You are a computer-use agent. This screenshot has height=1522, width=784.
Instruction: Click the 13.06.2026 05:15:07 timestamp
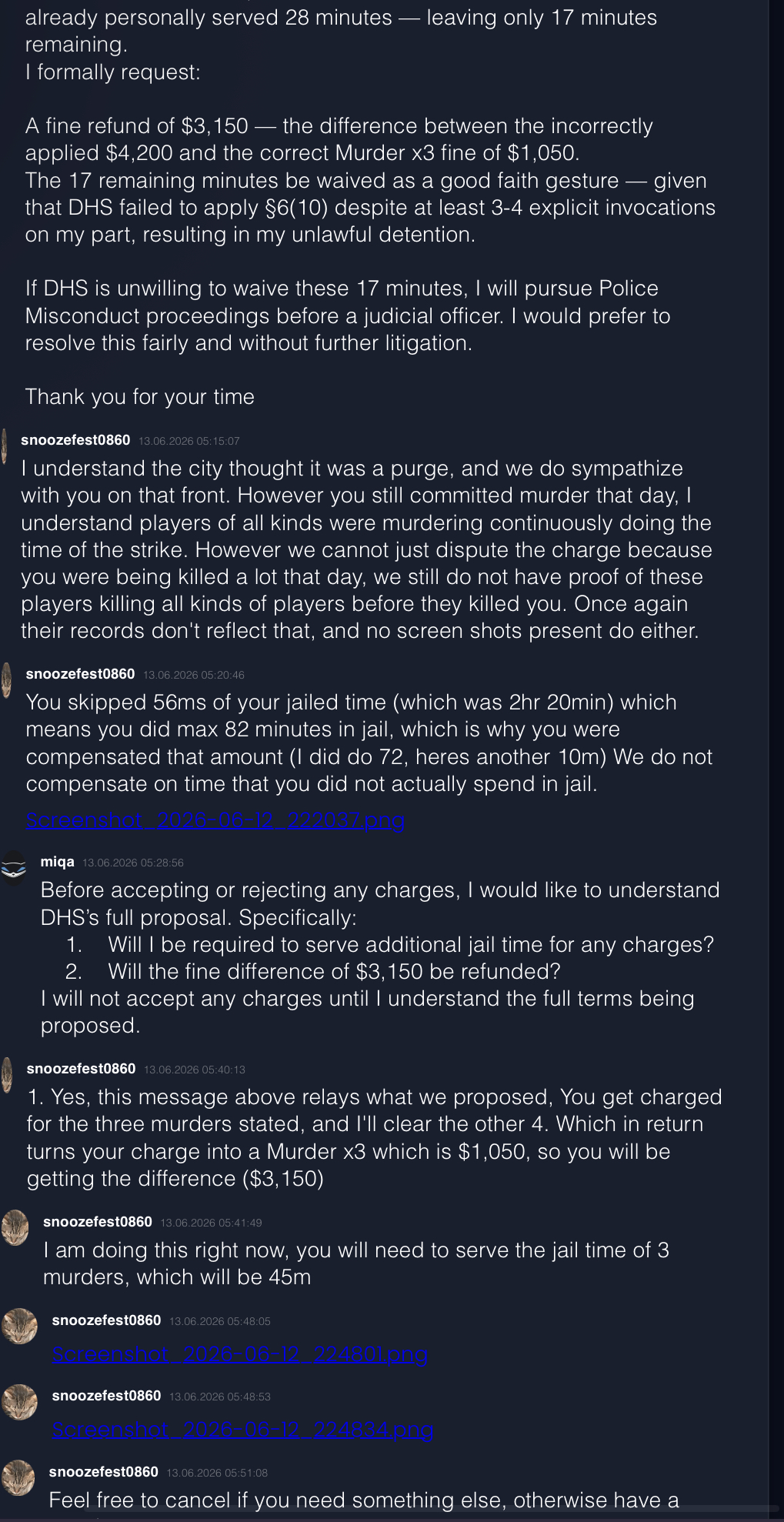click(189, 441)
